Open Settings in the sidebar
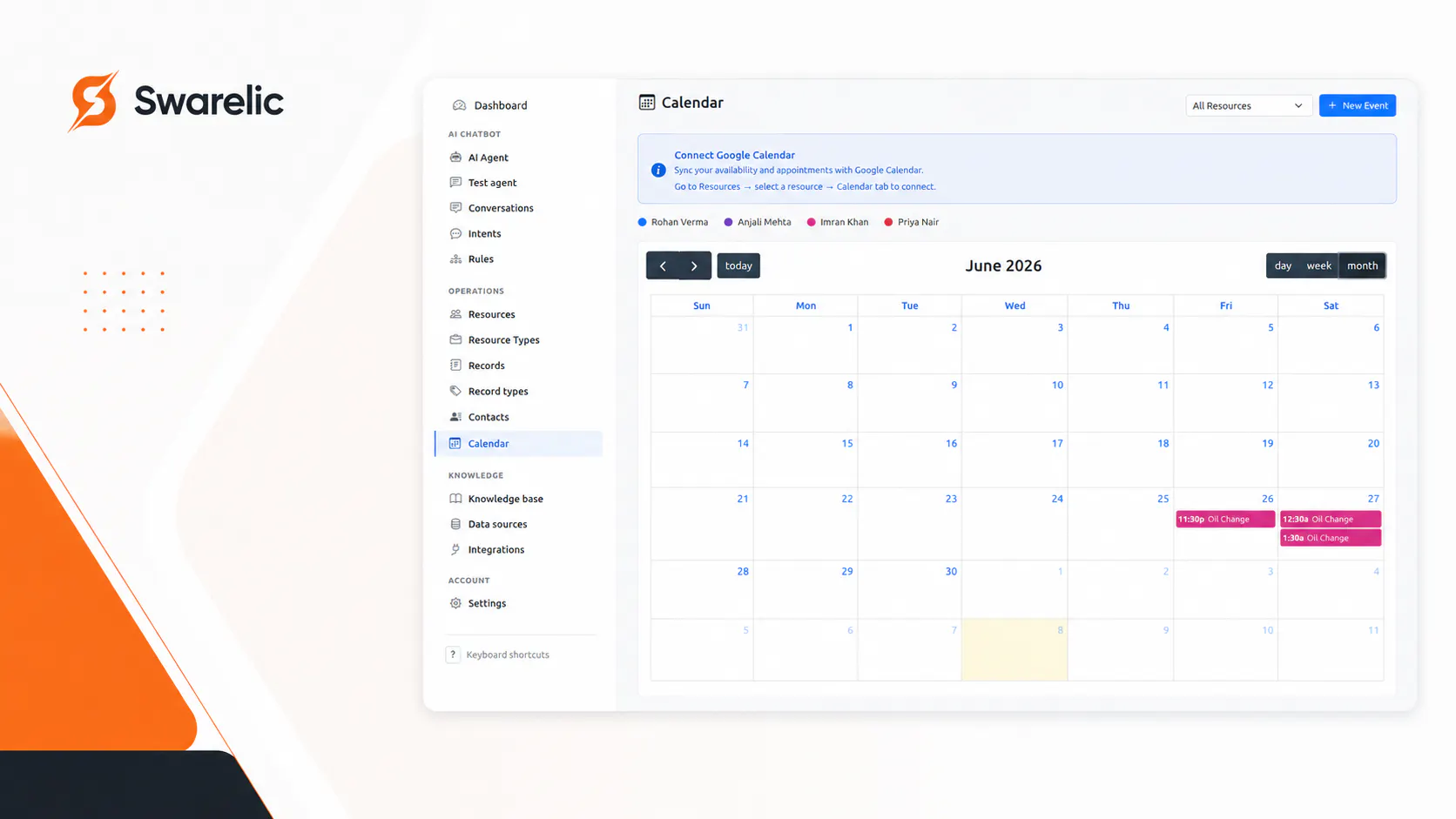 [487, 603]
